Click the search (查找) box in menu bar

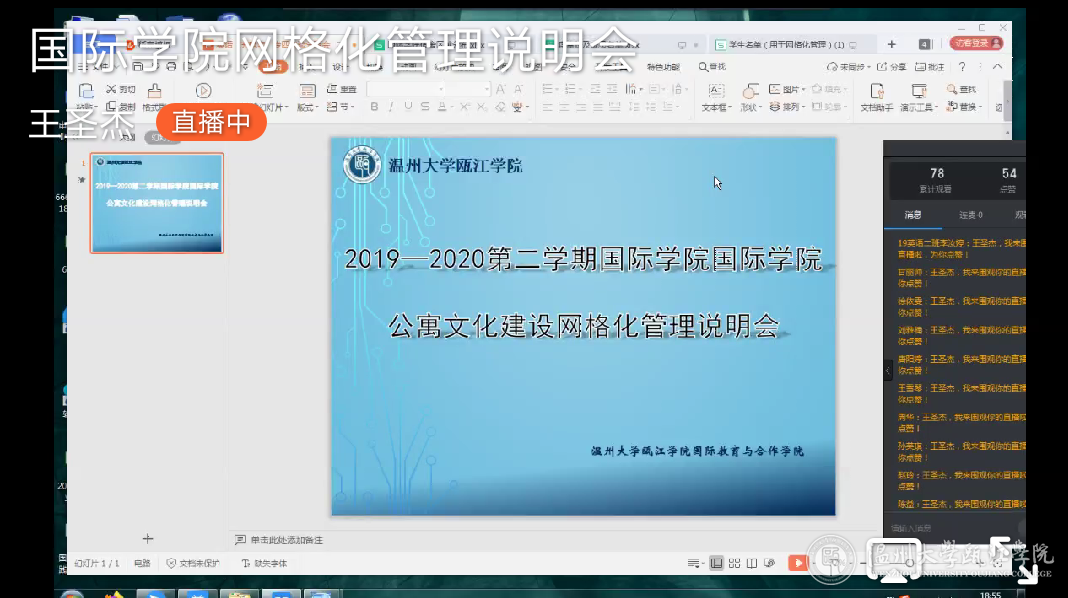[712, 67]
